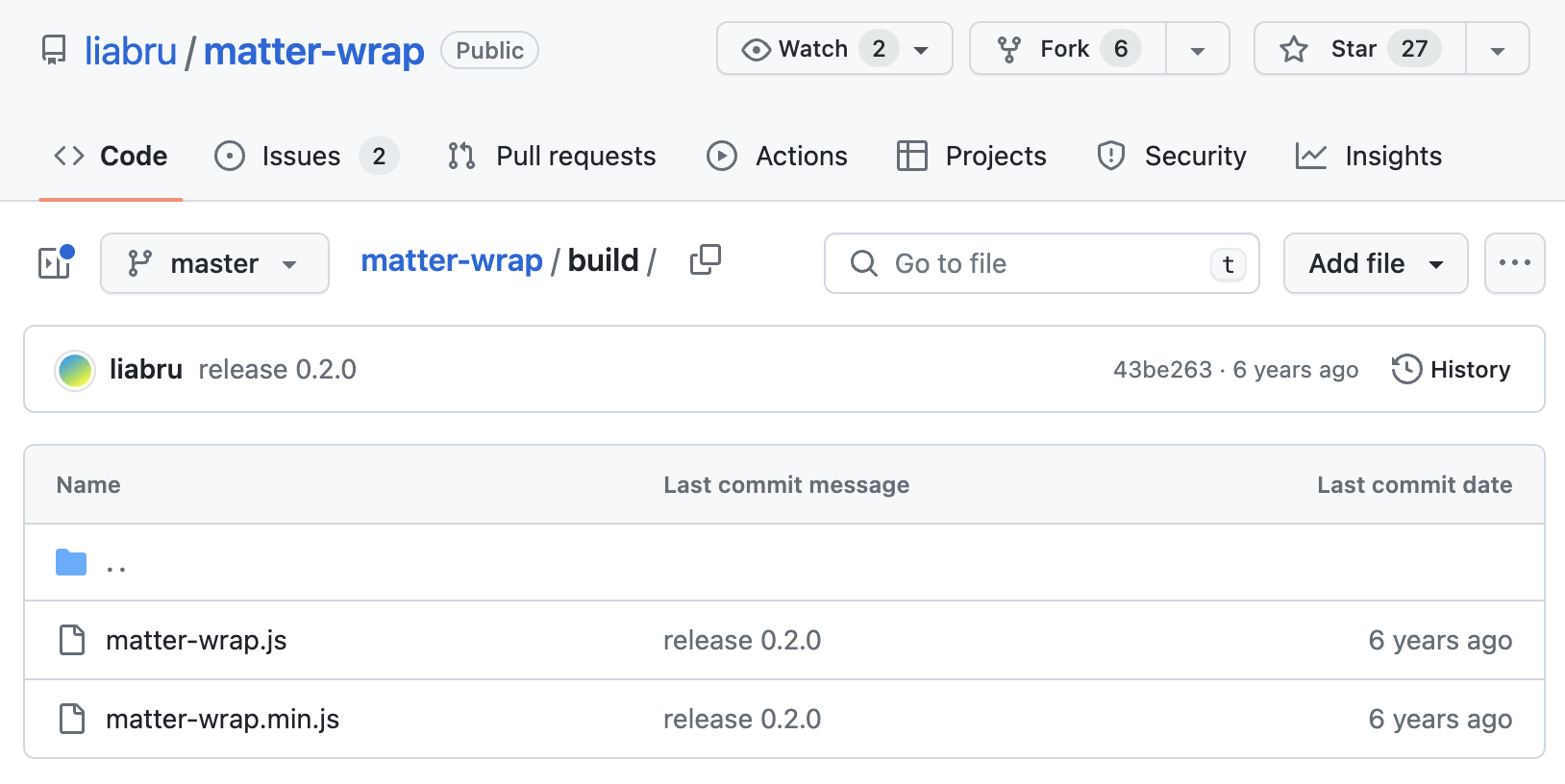Click the liabru avatar image
This screenshot has width=1565, height=784.
tap(75, 370)
